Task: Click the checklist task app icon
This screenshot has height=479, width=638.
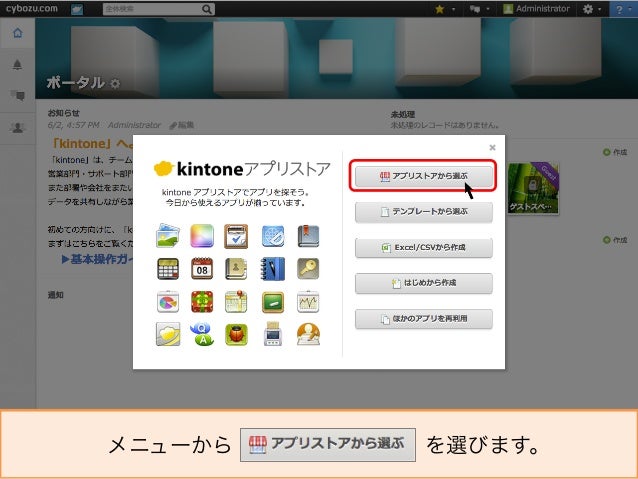Action: click(236, 236)
